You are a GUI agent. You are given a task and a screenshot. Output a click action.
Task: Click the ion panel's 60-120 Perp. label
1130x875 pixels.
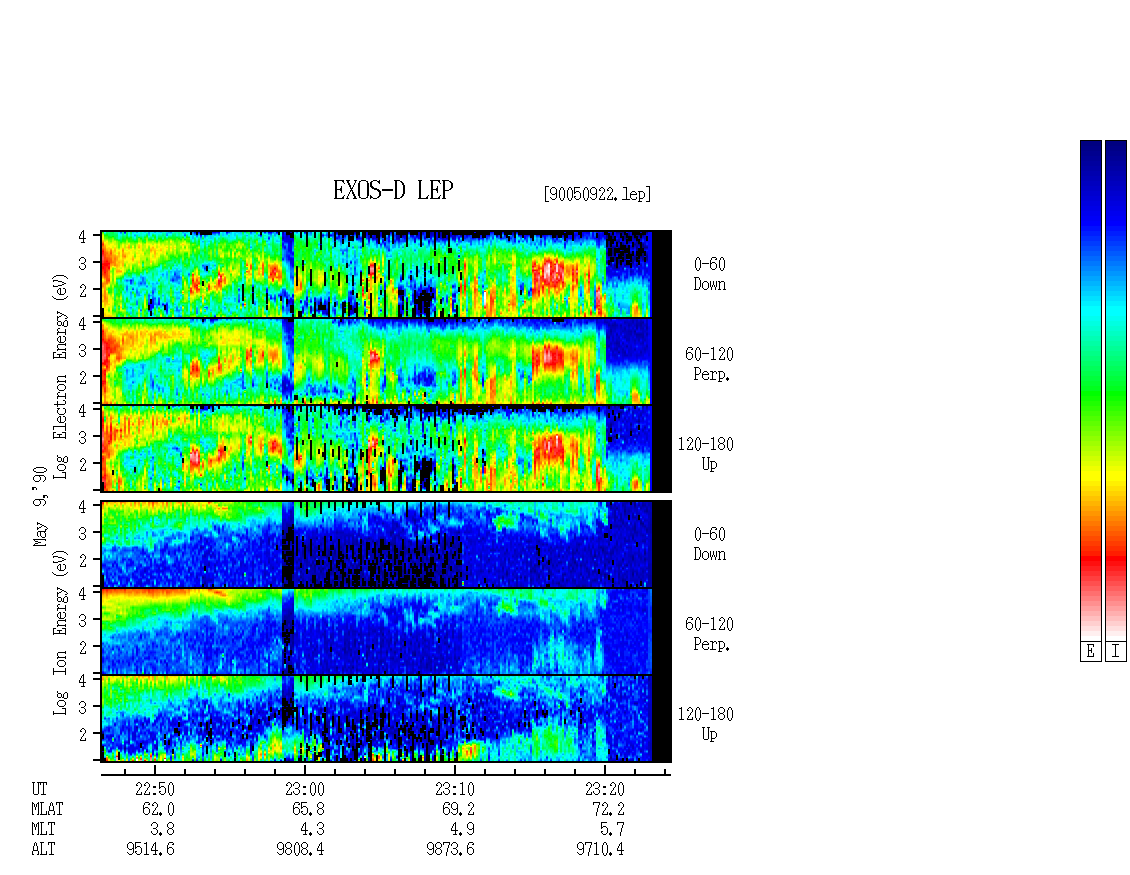pos(709,634)
